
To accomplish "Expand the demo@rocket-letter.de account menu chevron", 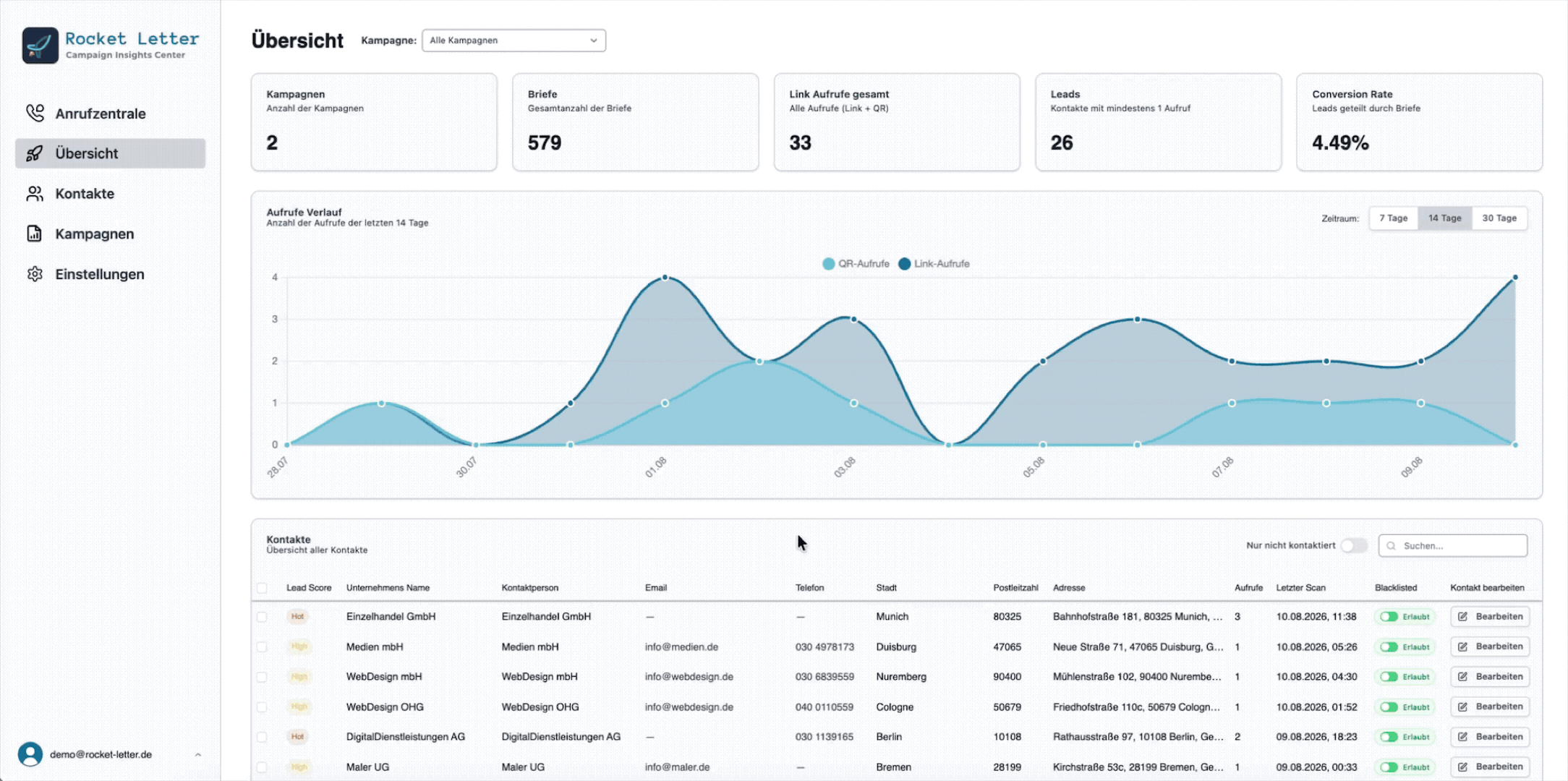I will pyautogui.click(x=198, y=754).
